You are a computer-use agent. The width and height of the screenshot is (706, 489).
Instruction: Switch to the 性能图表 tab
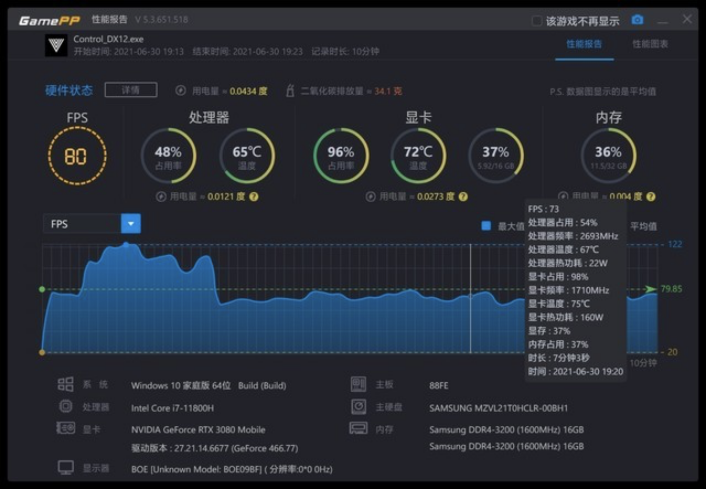(650, 44)
